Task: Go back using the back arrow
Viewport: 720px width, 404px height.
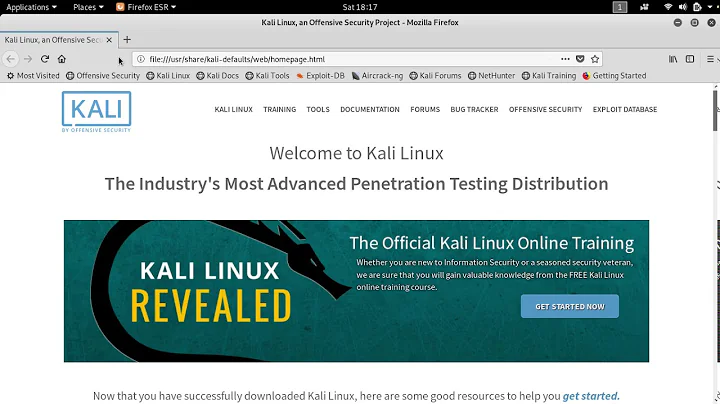Action: point(11,59)
